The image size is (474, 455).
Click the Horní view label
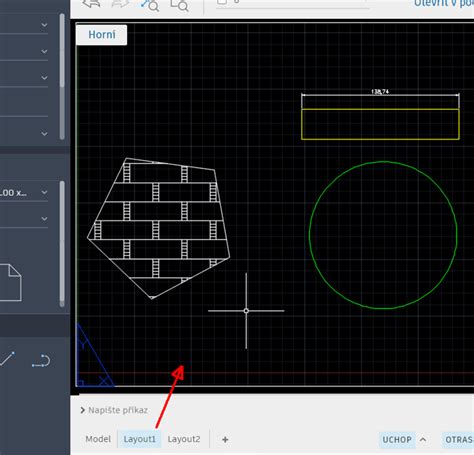102,35
